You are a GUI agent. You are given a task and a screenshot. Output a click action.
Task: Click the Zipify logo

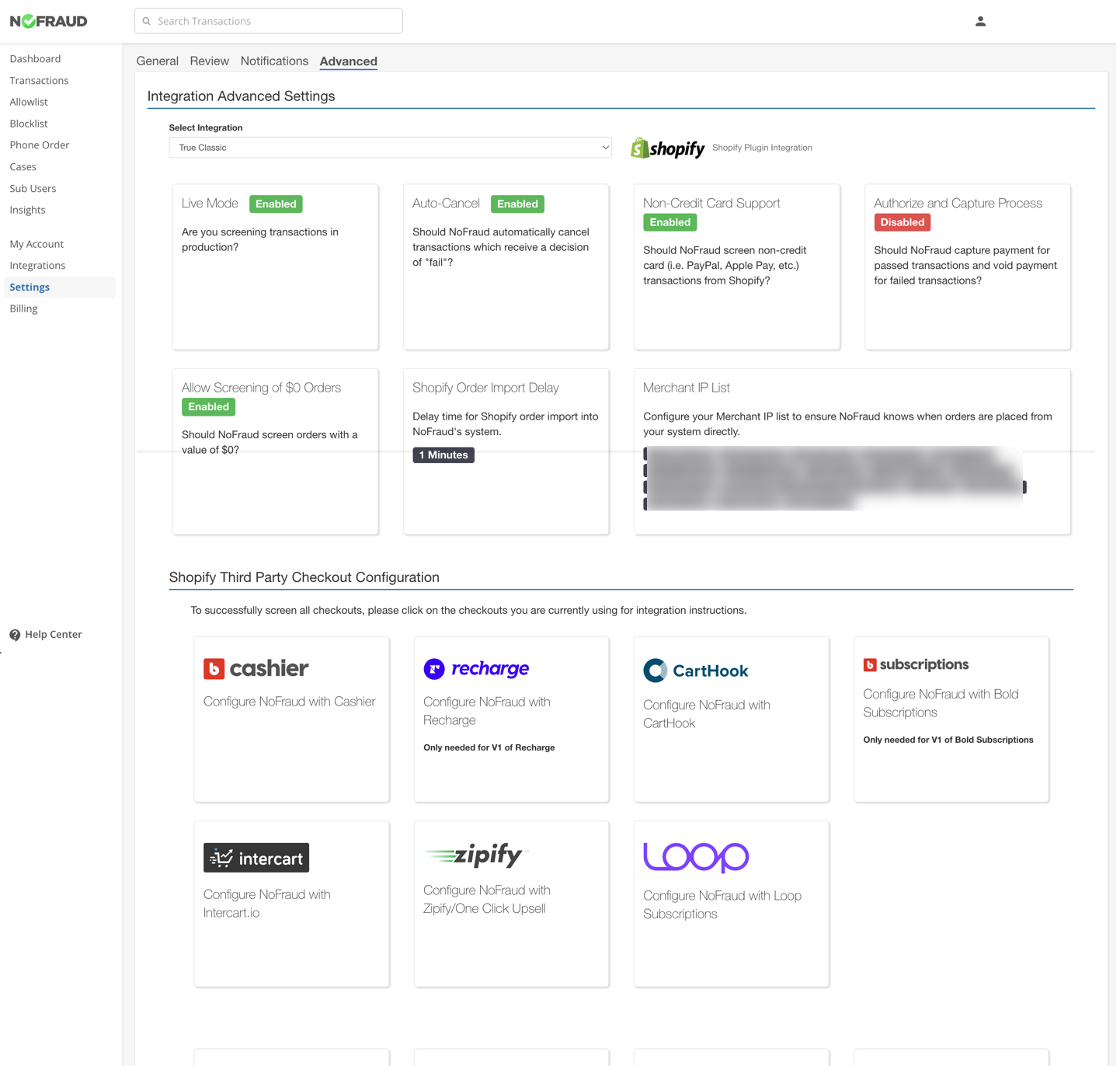point(475,855)
